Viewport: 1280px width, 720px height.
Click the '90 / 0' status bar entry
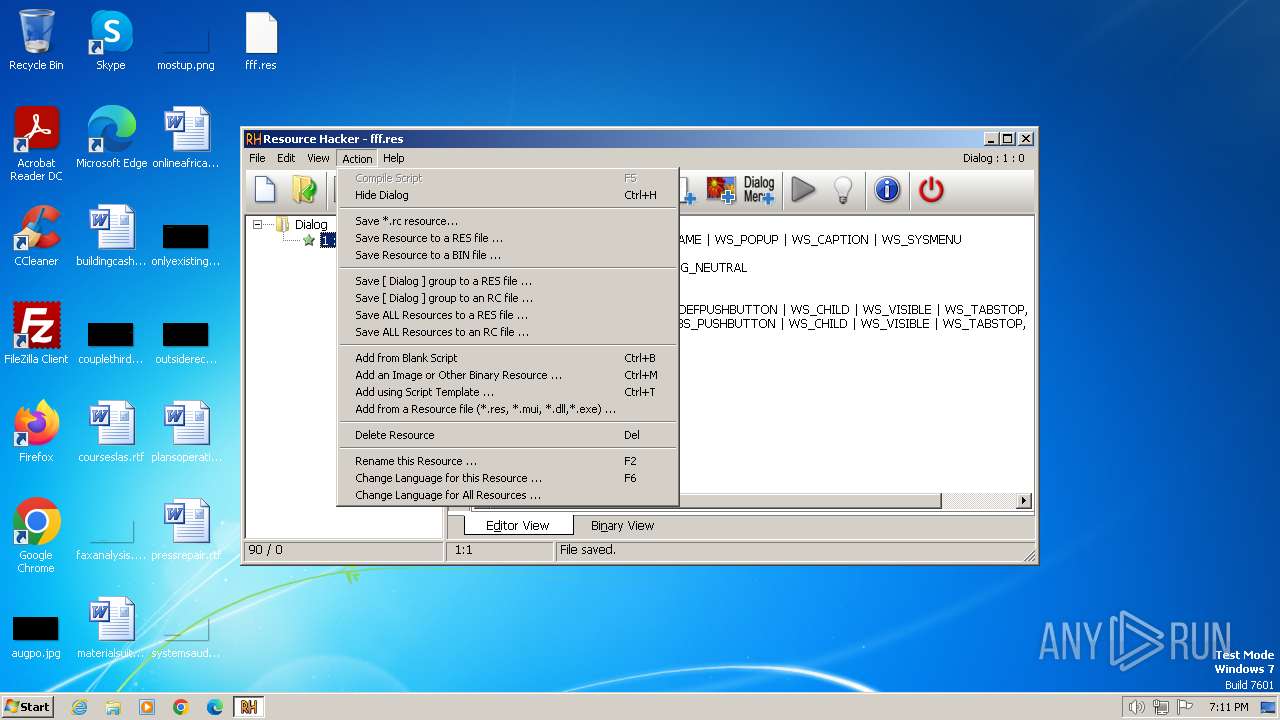[x=265, y=550]
